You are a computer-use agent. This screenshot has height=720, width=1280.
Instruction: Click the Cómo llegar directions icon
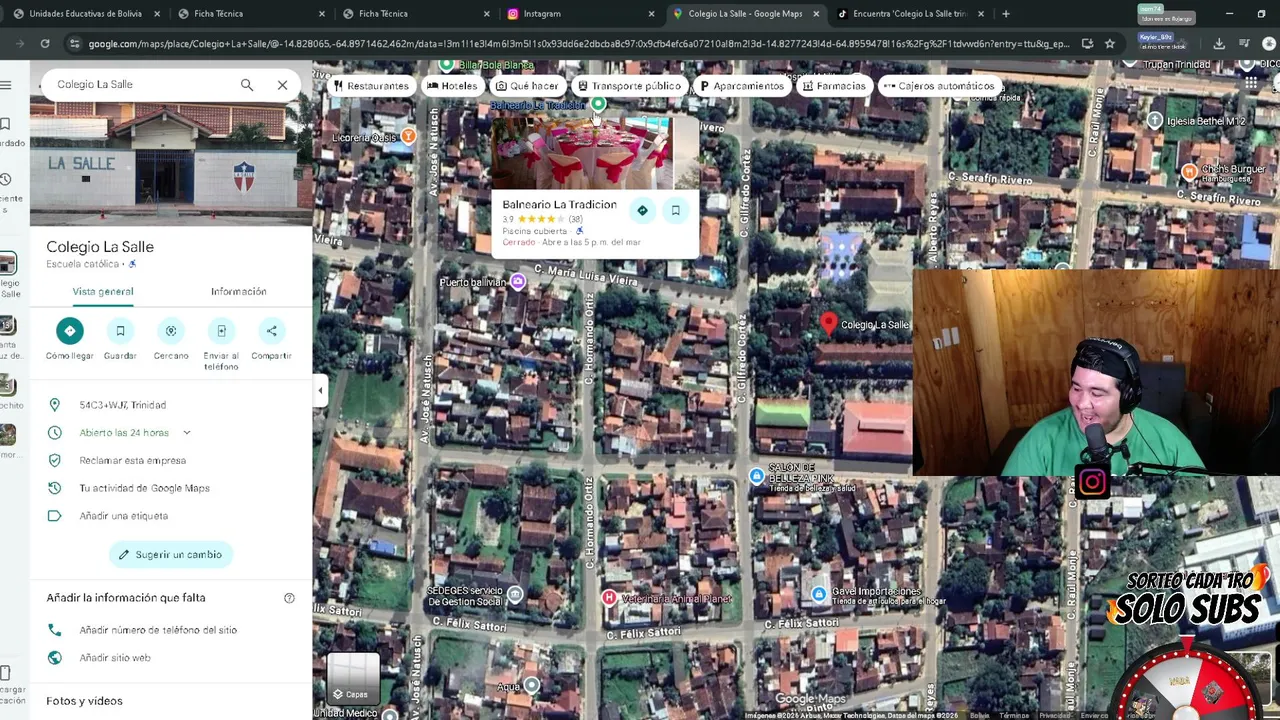click(69, 331)
